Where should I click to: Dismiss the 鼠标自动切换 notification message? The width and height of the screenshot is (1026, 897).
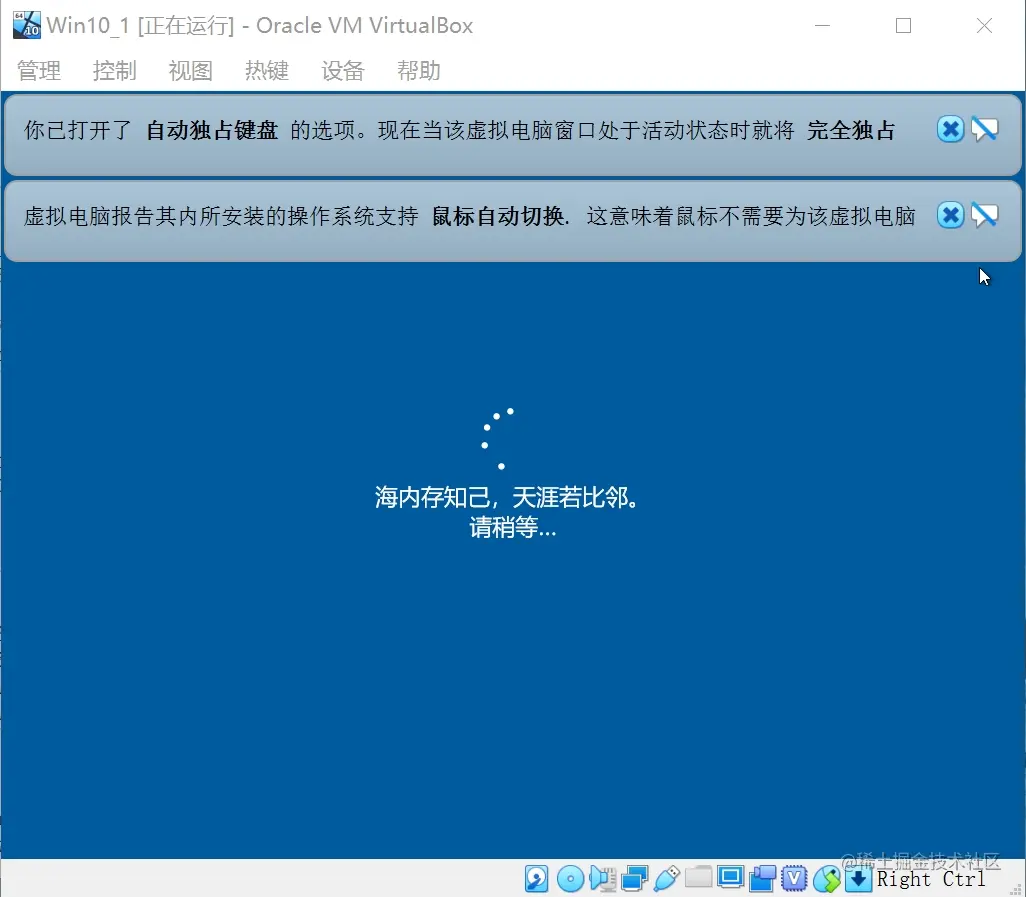[x=950, y=214]
